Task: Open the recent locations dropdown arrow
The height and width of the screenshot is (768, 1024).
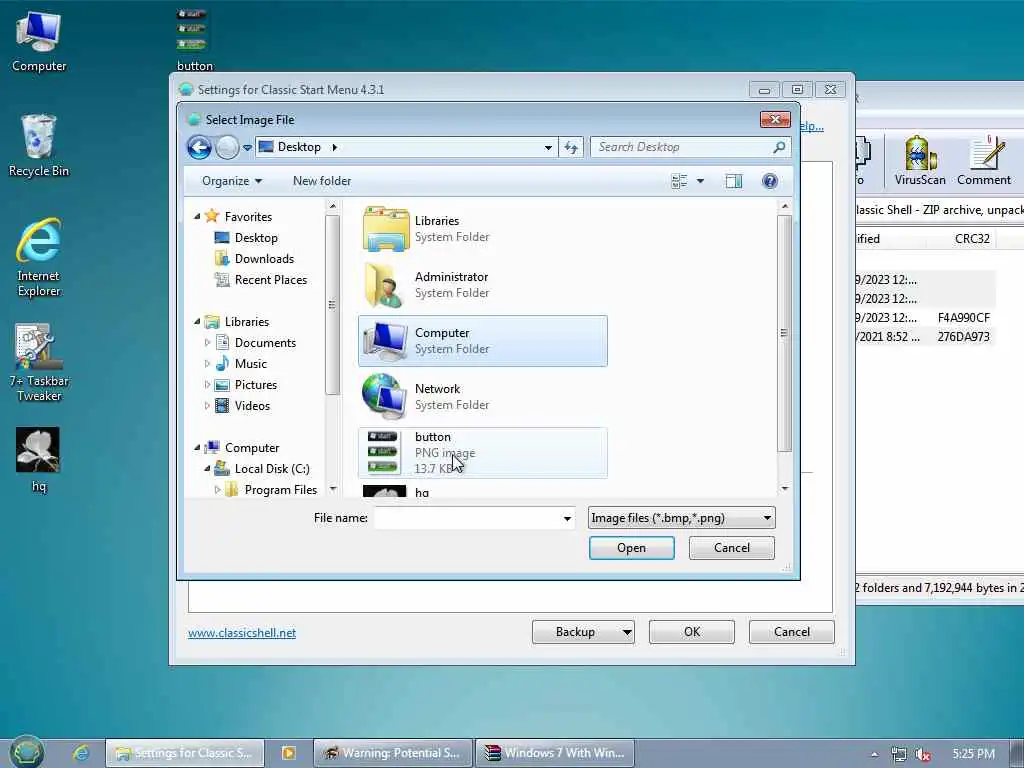Action: [248, 148]
